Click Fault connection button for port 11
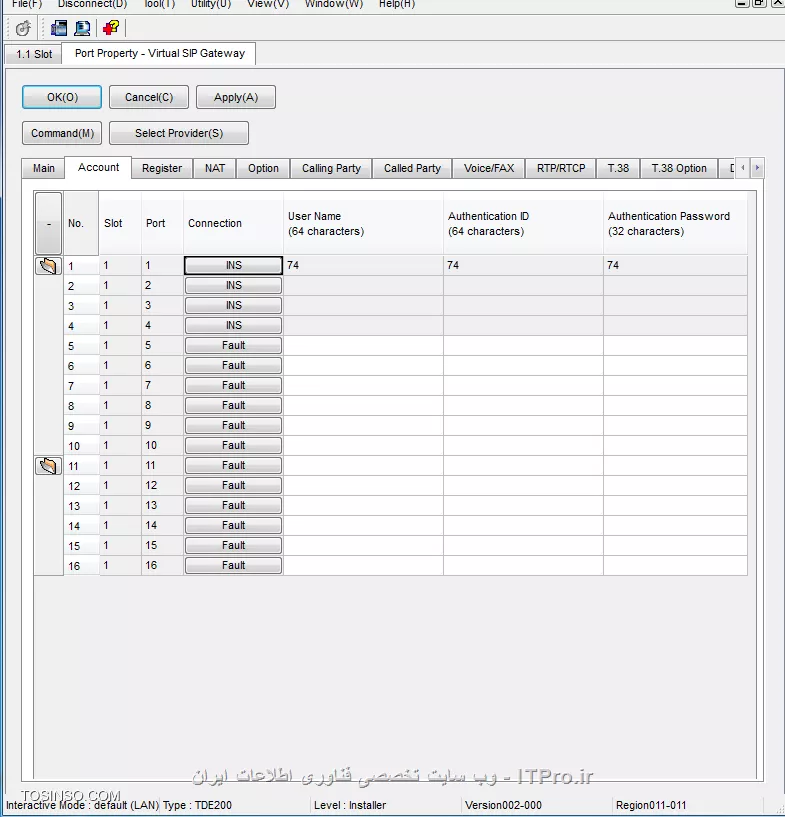Screen dimensions: 785x817 233,465
